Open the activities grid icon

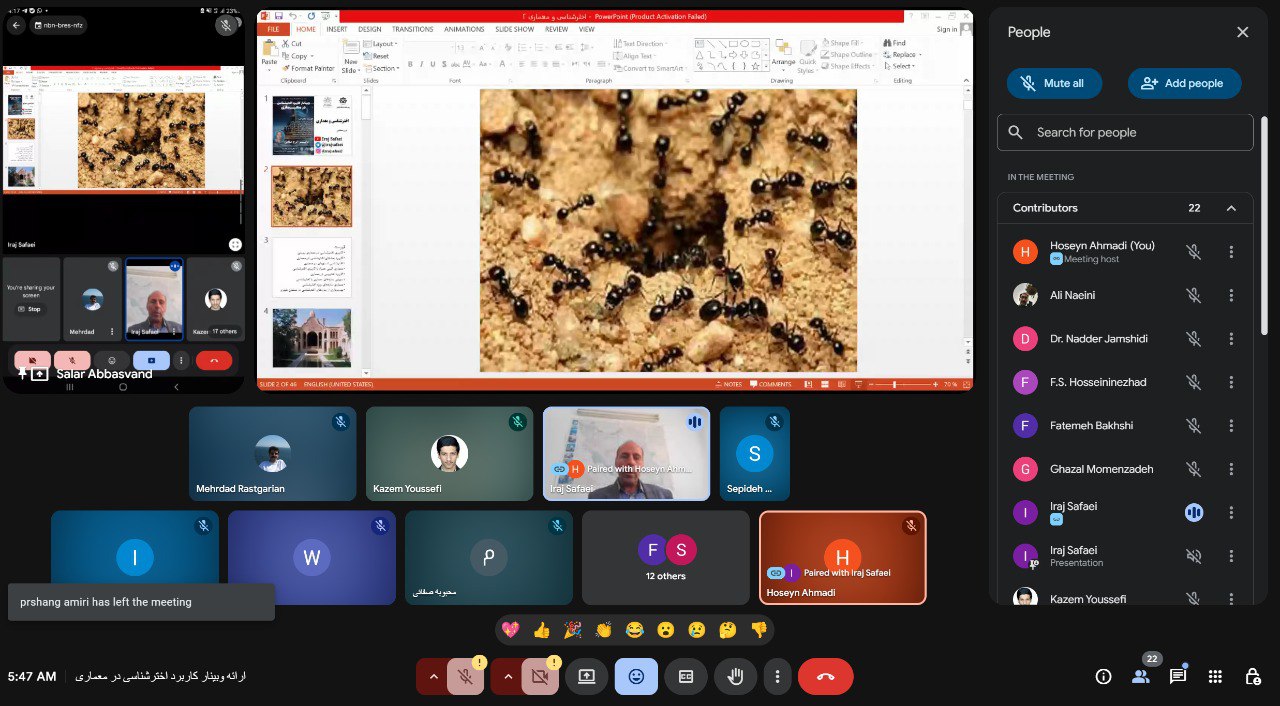click(1215, 677)
